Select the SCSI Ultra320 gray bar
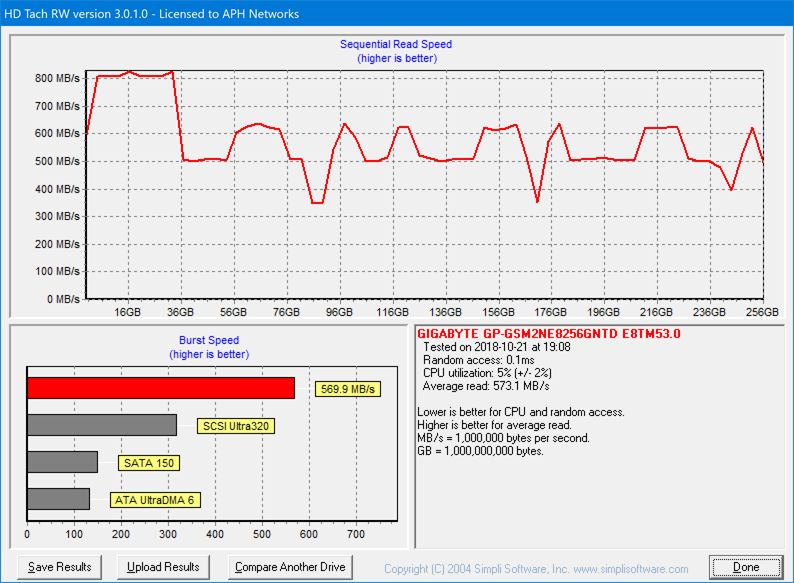 tap(101, 425)
